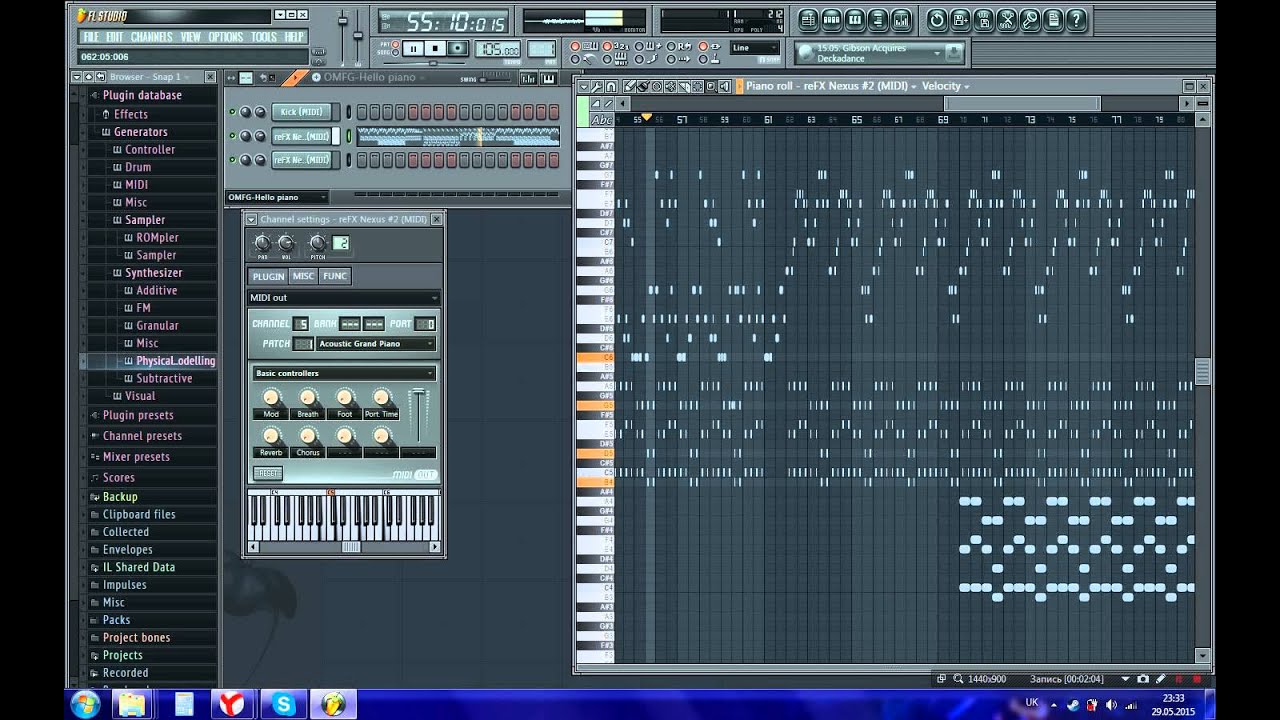The width and height of the screenshot is (1280, 720).
Task: Open the MIDI out plugin dropdown
Action: point(344,297)
